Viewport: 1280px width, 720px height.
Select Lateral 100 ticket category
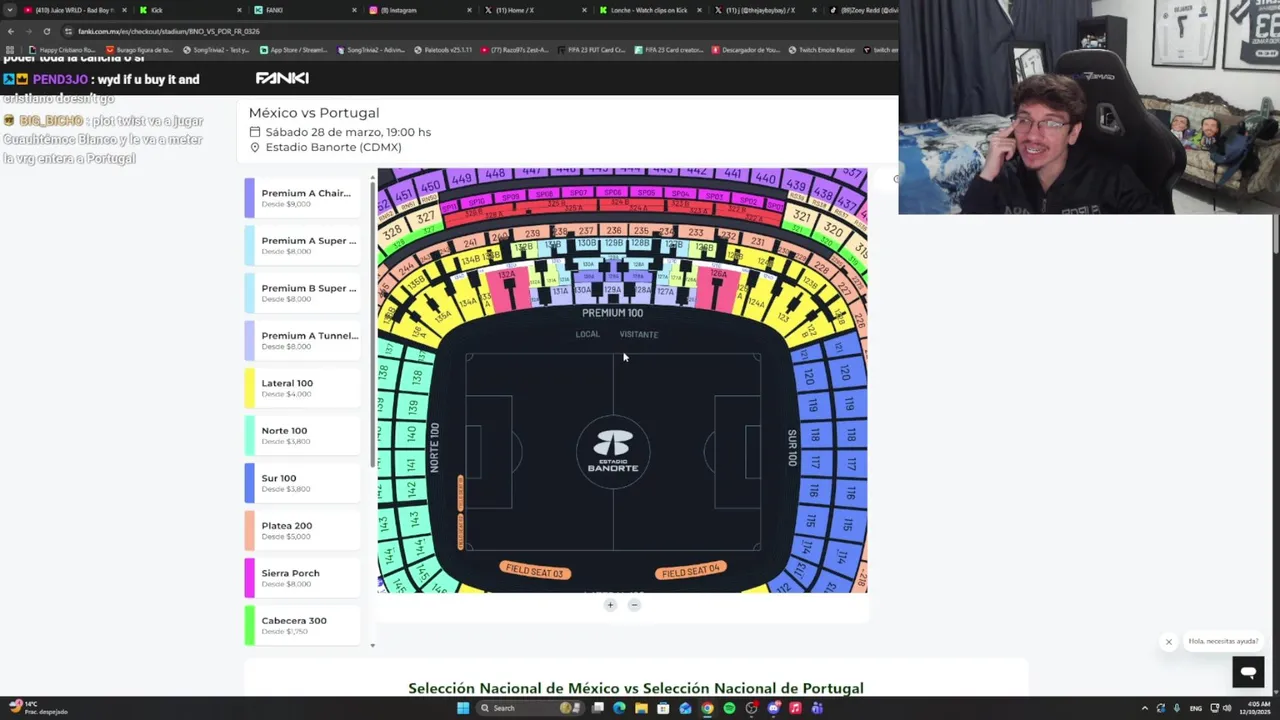(302, 388)
